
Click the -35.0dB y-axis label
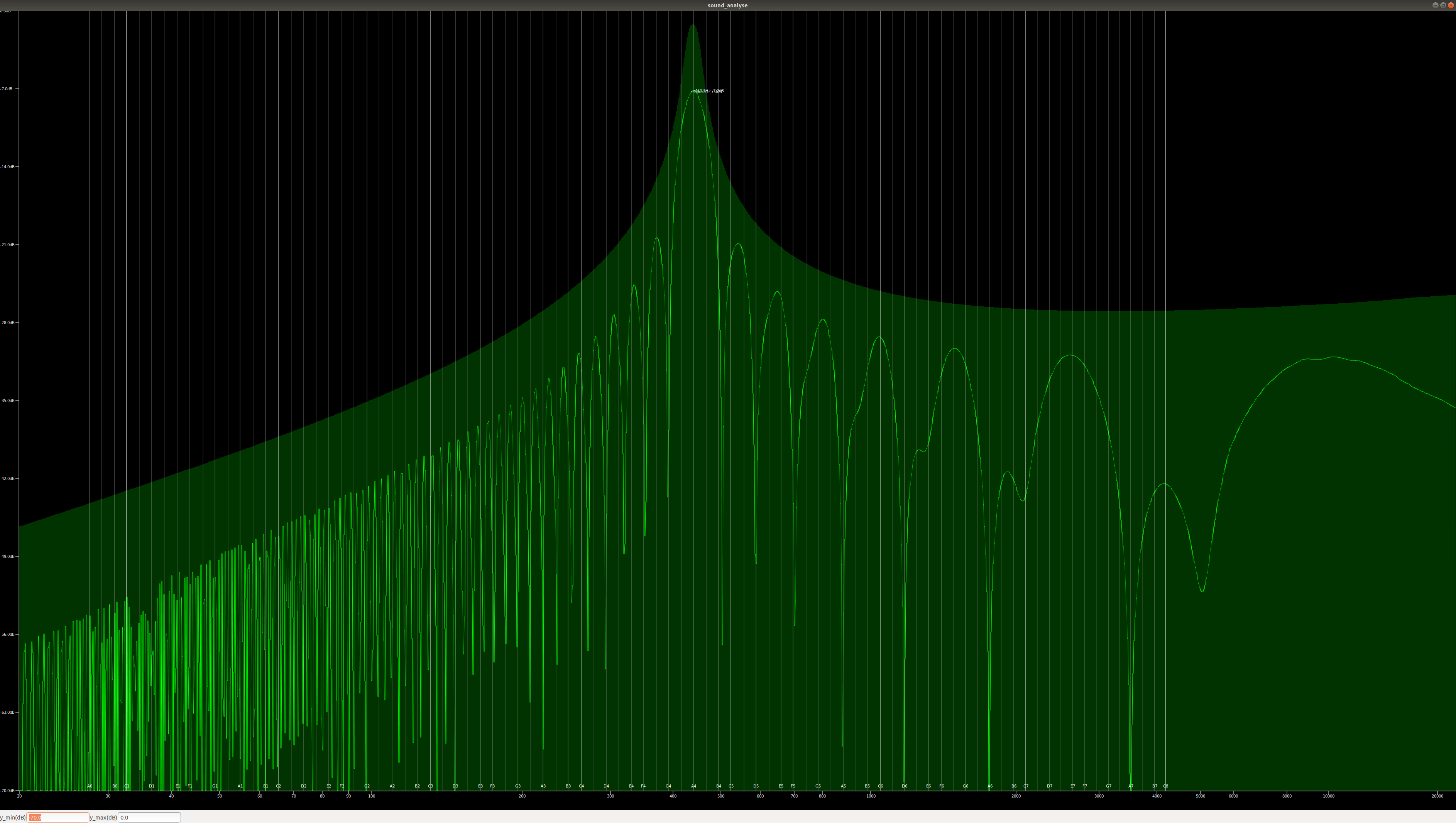coord(8,401)
